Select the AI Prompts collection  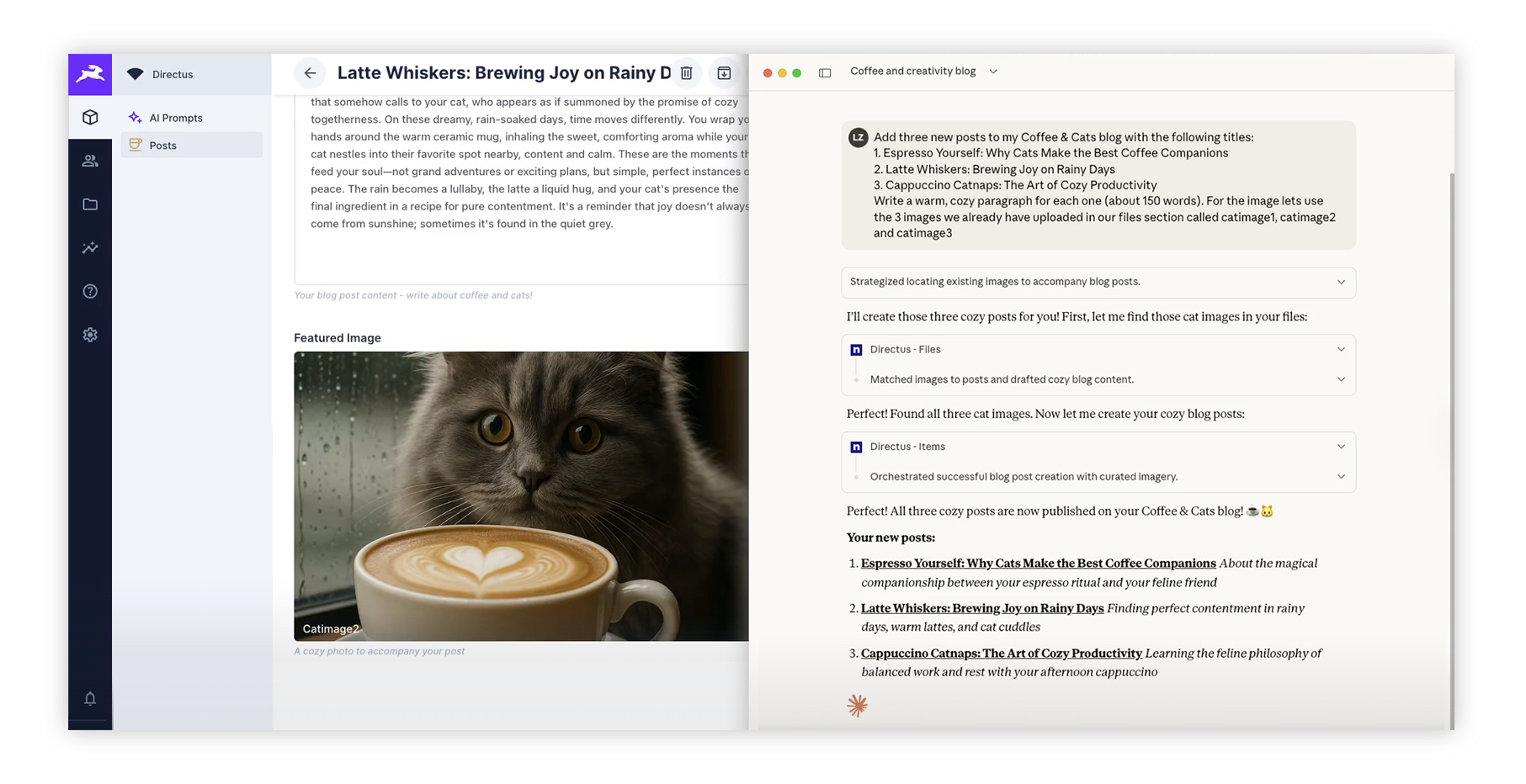[176, 118]
